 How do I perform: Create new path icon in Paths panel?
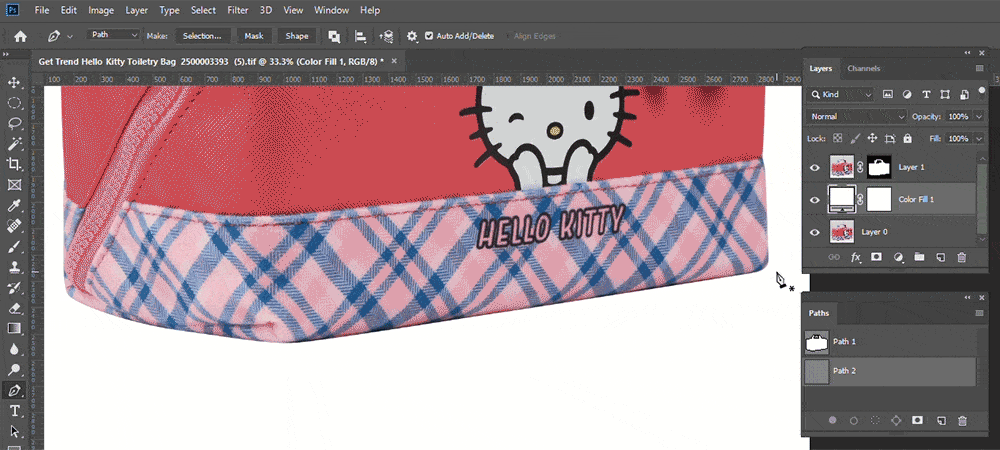941,421
